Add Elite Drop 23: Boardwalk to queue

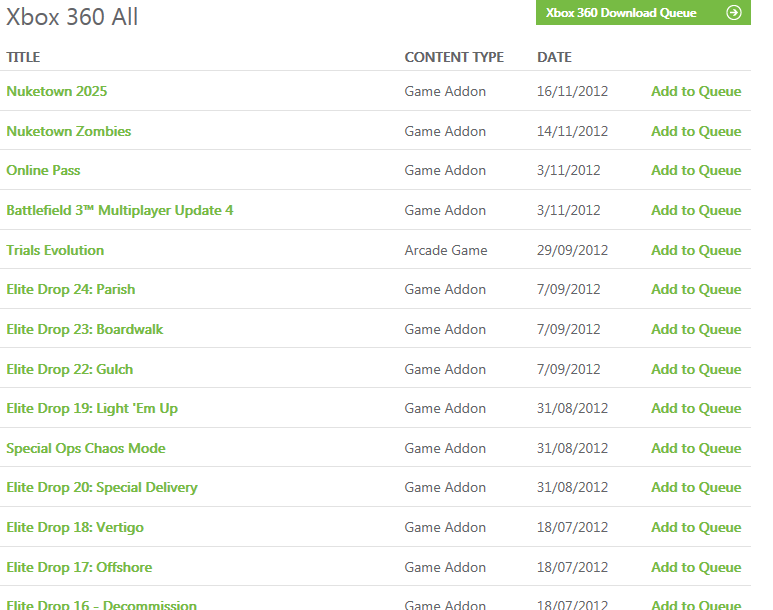pos(696,329)
